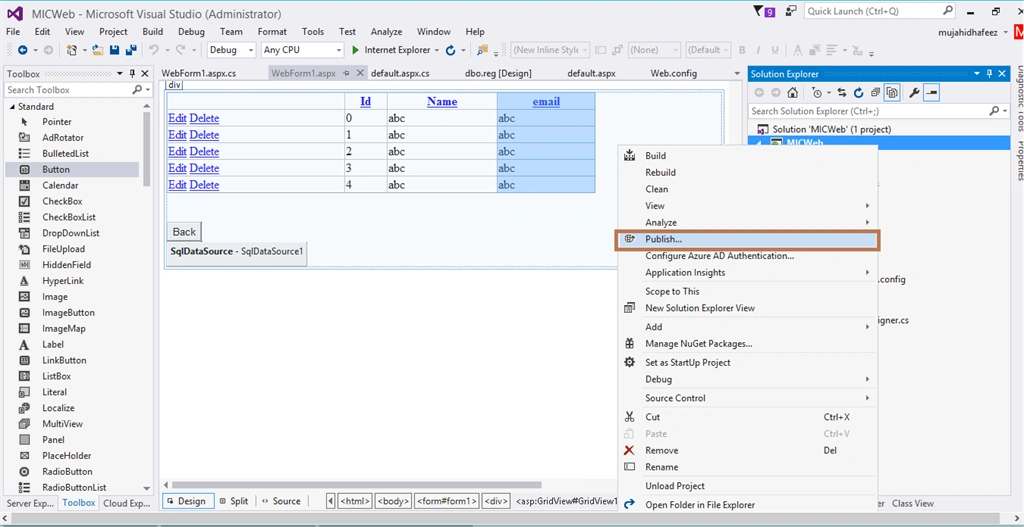Collapse the Standard toolbox group
The width and height of the screenshot is (1024, 527).
click(x=12, y=106)
